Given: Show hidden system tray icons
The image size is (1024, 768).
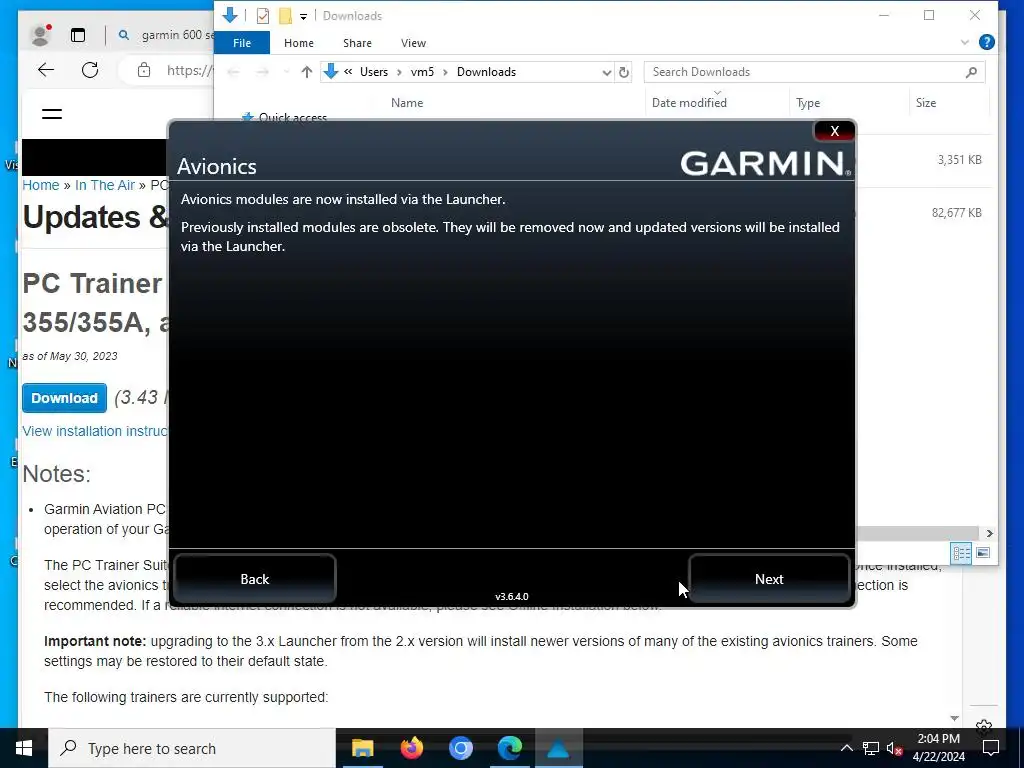Looking at the screenshot, I should tap(846, 748).
